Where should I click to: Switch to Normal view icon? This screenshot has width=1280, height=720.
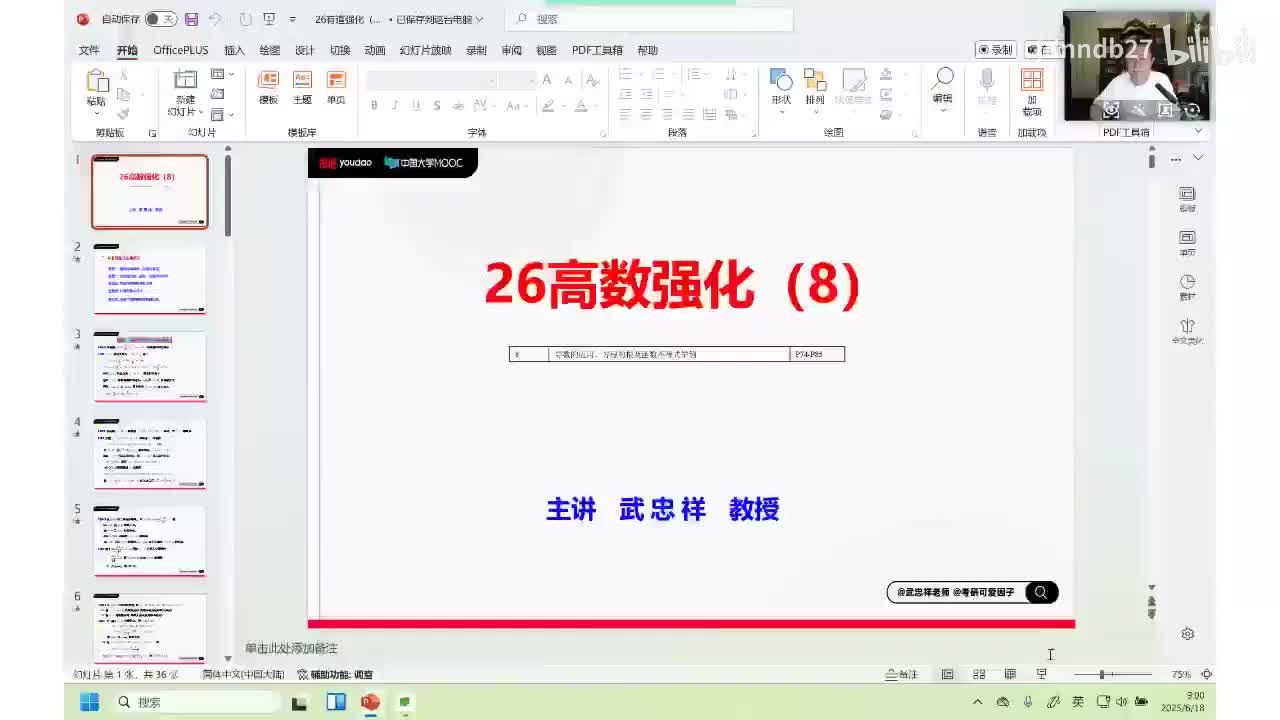947,675
